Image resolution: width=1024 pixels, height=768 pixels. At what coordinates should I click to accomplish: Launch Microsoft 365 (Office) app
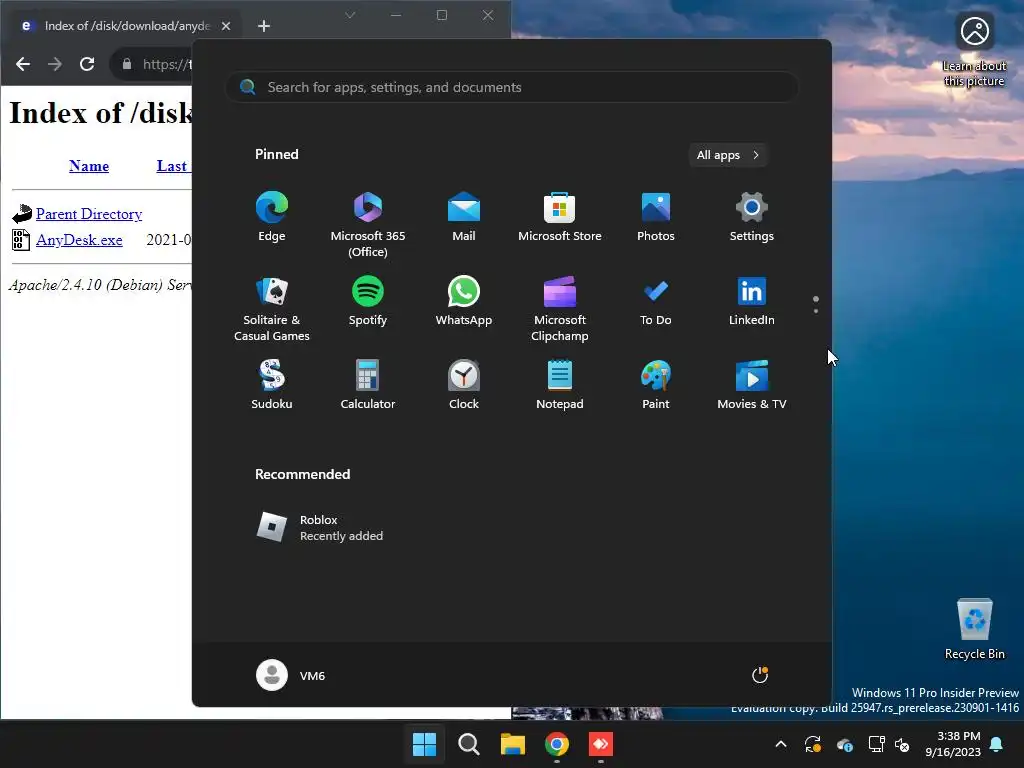pos(368,224)
